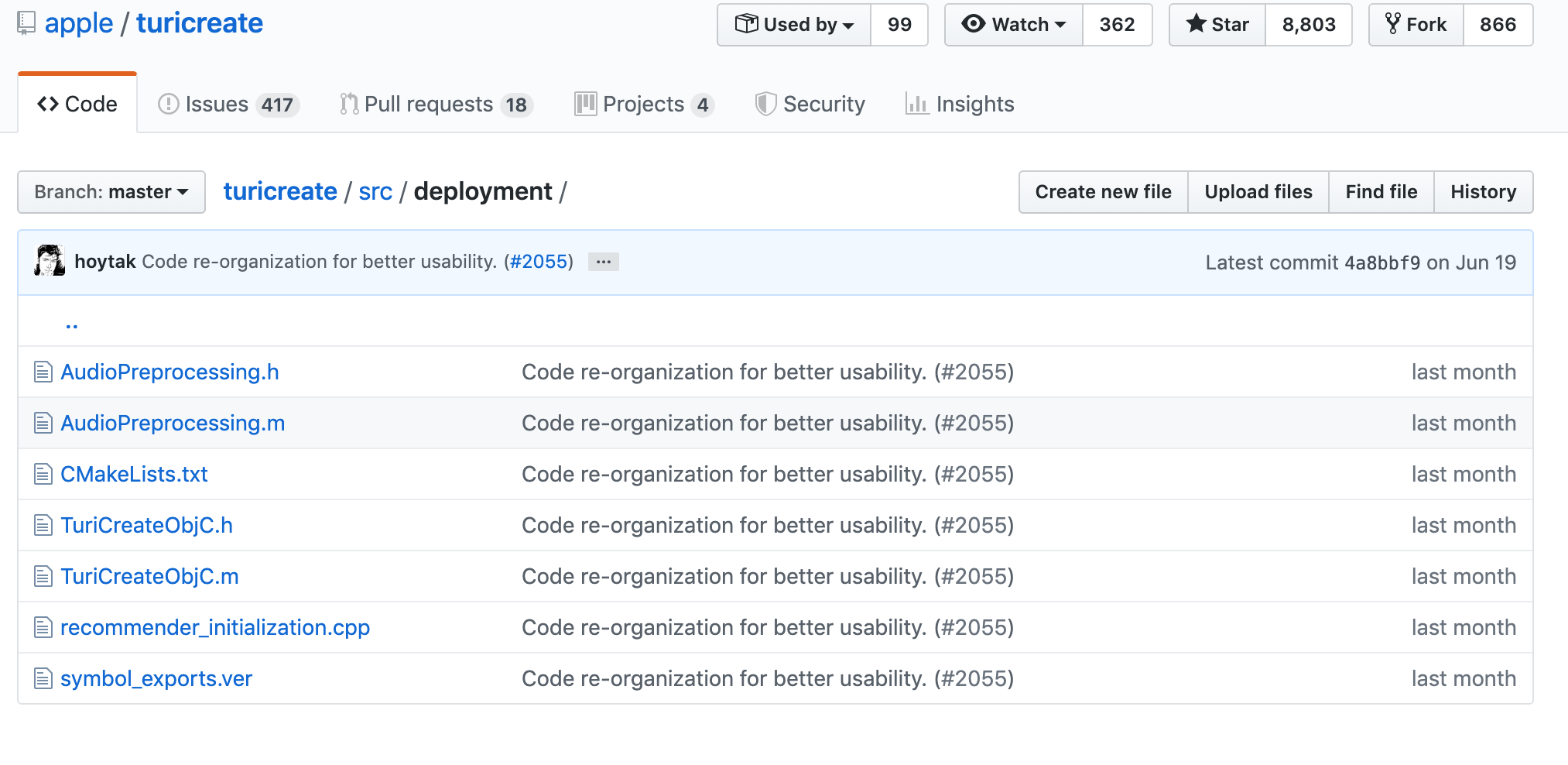Open the AudioPreprocessing.h file
Image resolution: width=1568 pixels, height=765 pixels.
170,372
